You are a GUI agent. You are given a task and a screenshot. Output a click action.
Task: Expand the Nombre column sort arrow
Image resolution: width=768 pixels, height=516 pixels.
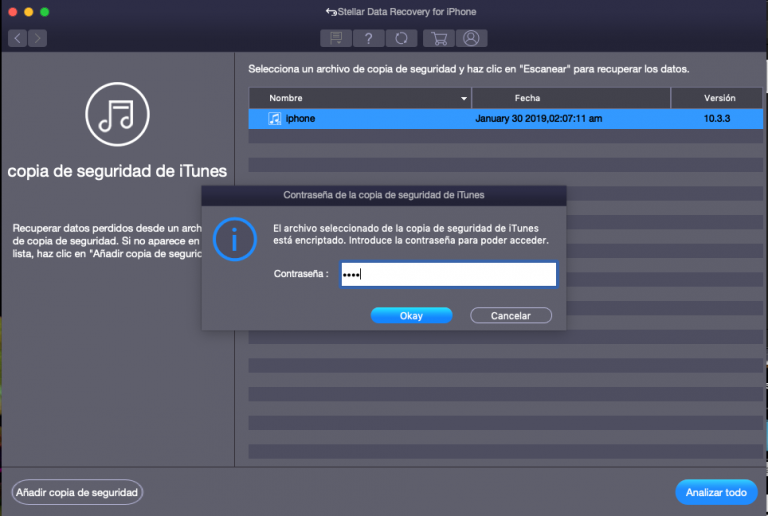[464, 99]
